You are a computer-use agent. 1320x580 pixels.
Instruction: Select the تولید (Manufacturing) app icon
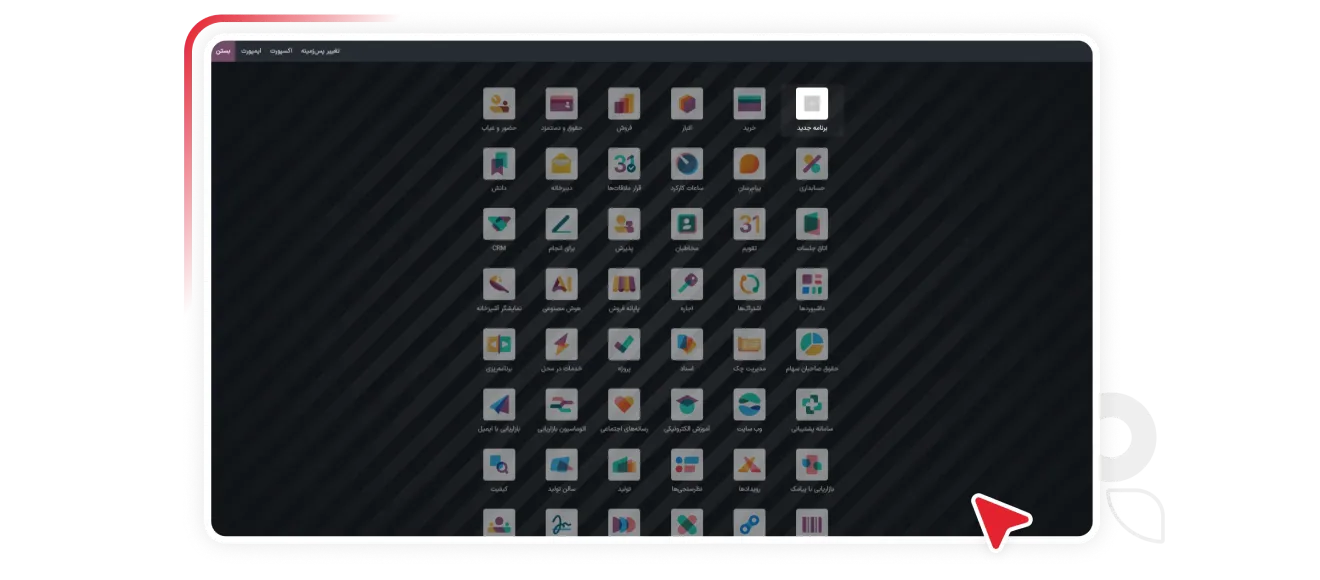pos(624,465)
